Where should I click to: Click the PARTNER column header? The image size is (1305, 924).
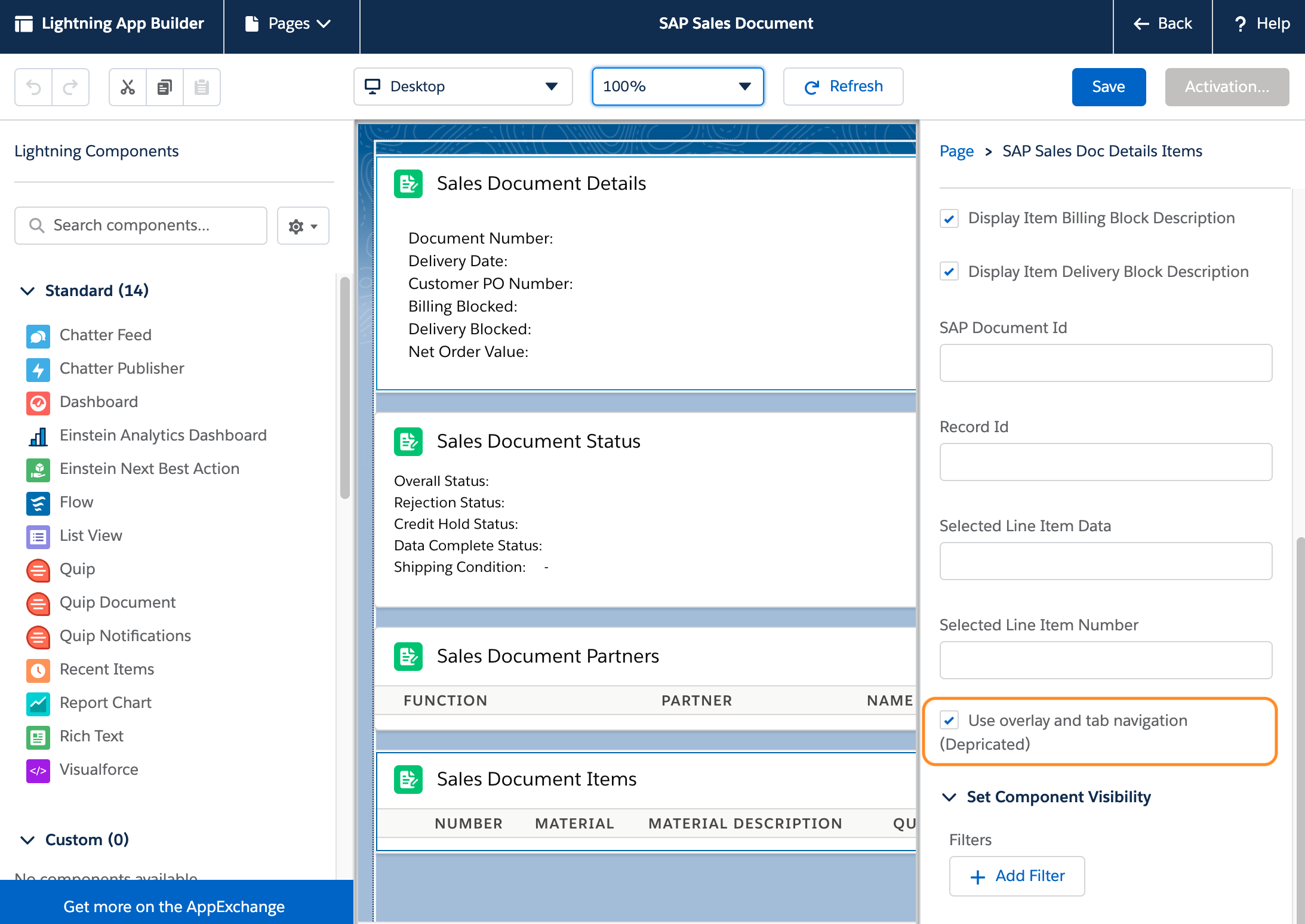coord(697,701)
